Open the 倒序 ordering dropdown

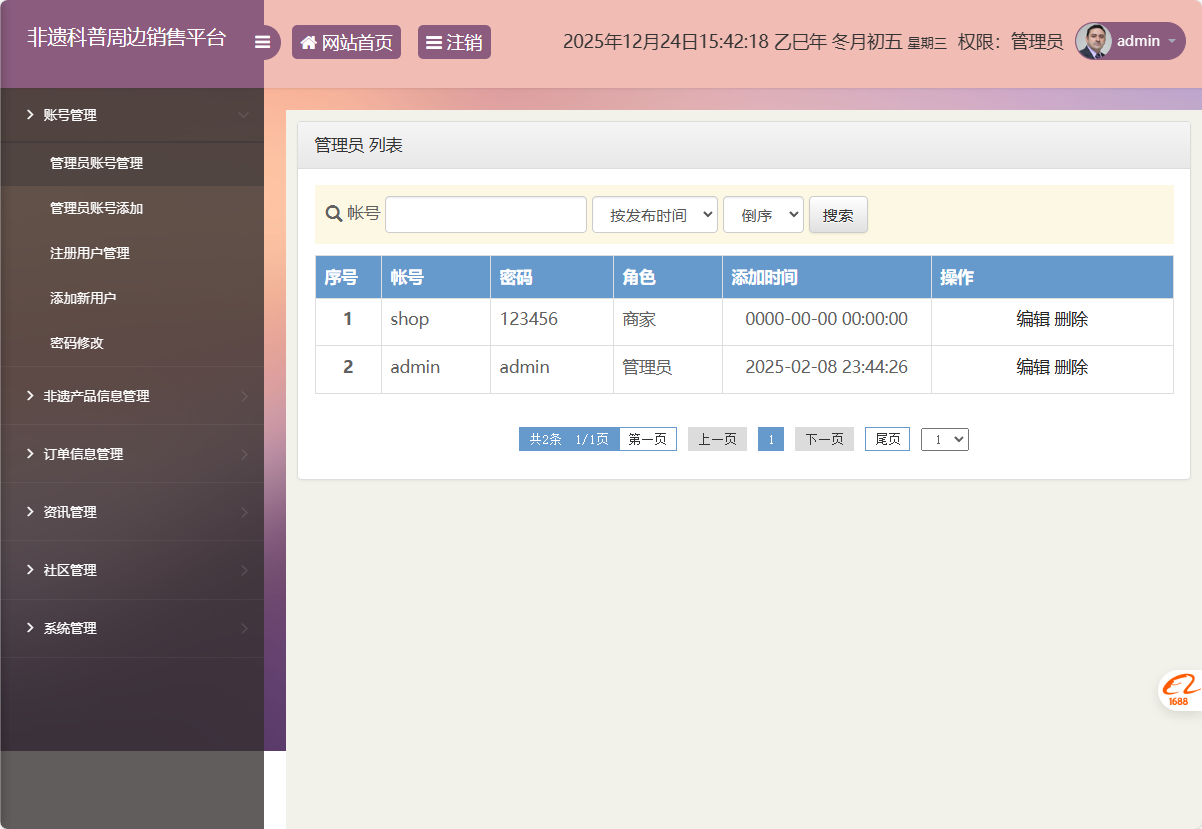click(763, 214)
